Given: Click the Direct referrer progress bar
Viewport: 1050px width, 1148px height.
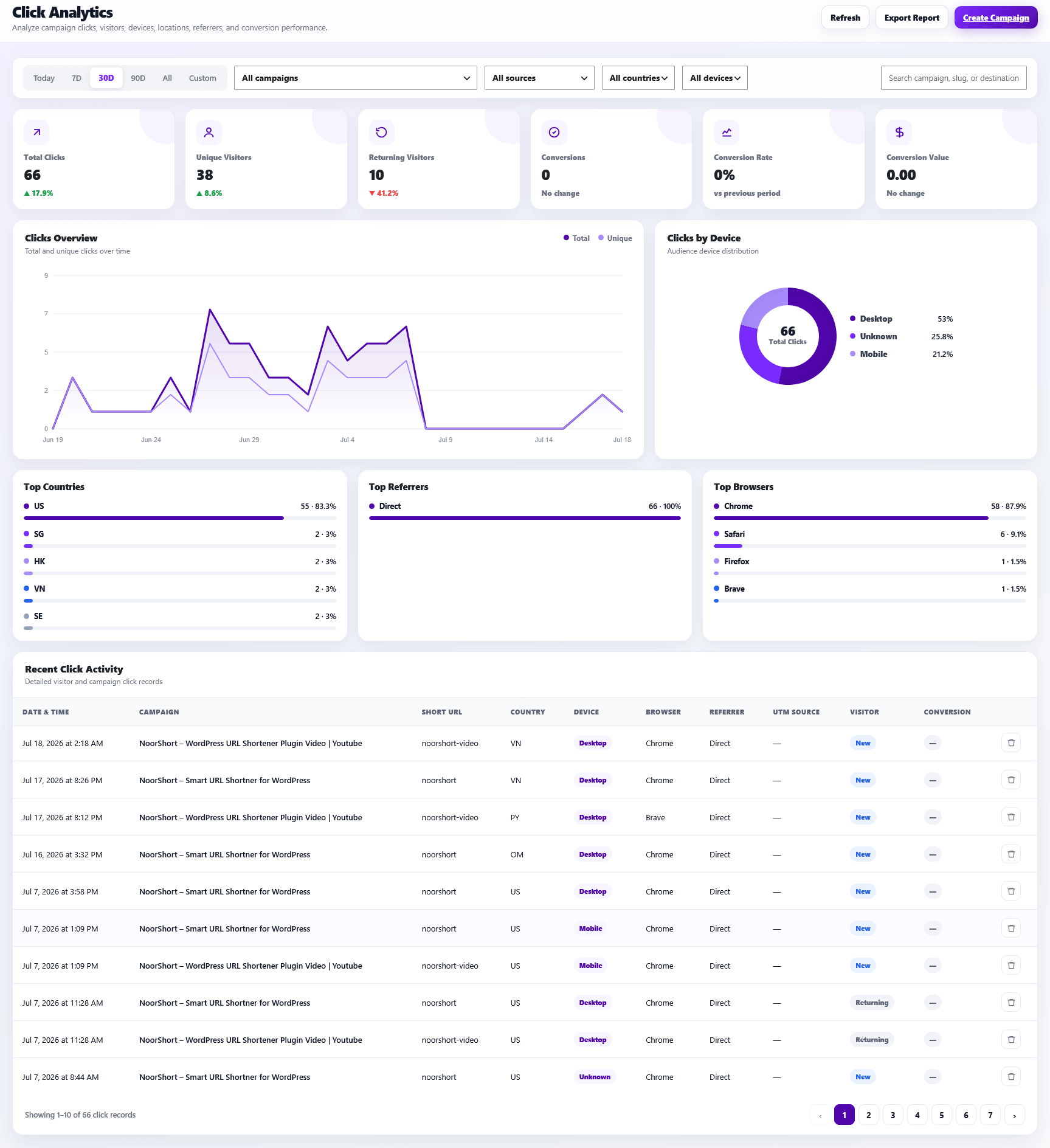Looking at the screenshot, I should pos(525,518).
